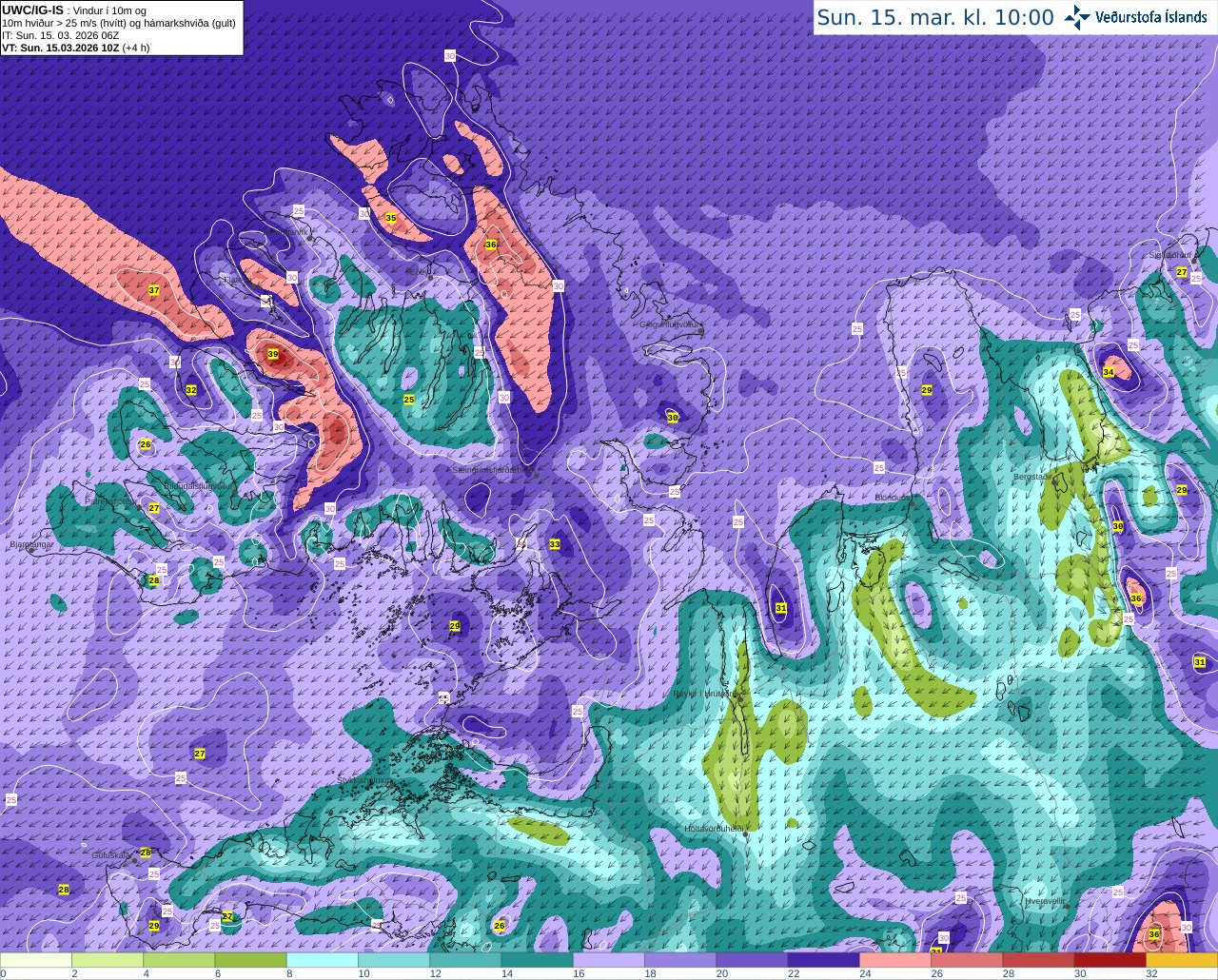Viewport: 1218px width, 980px height.
Task: Click the Stykkishólmur station label
Action: (363, 780)
